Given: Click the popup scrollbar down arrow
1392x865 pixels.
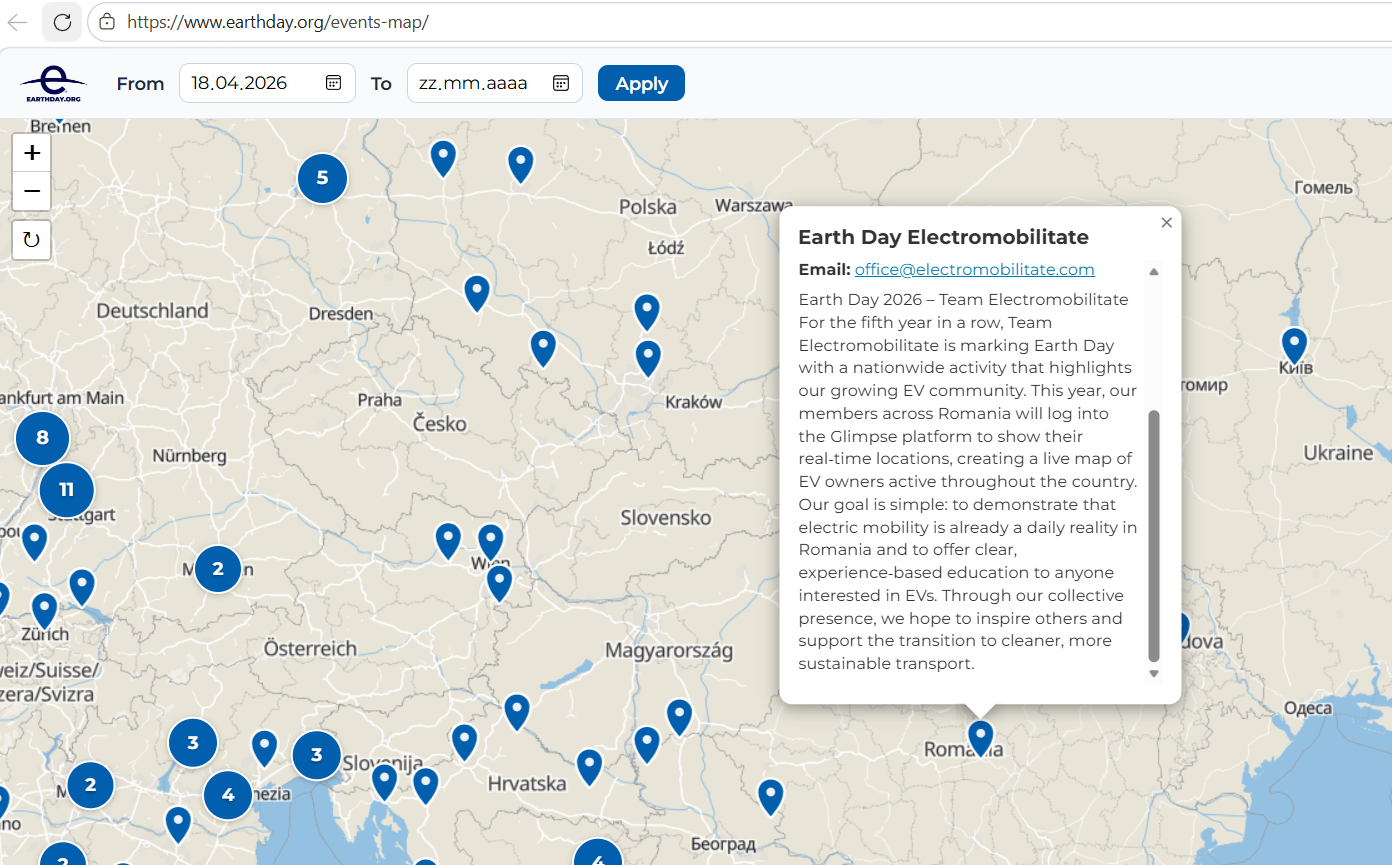Looking at the screenshot, I should 1154,673.
